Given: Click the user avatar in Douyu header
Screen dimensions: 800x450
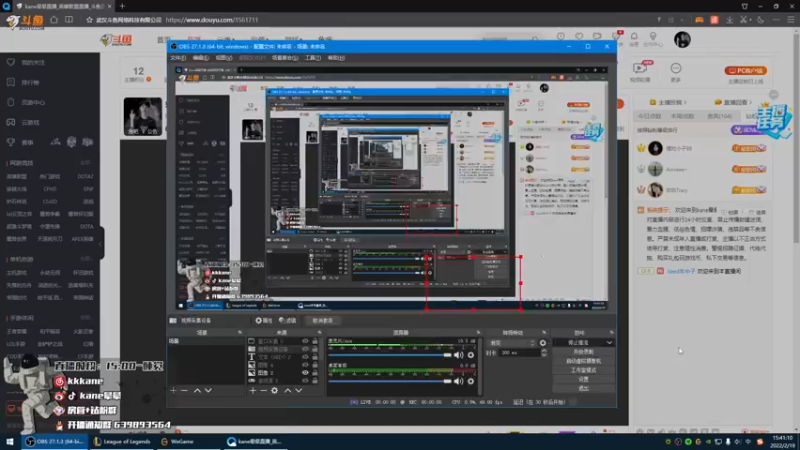Looking at the screenshot, I should click(x=682, y=39).
